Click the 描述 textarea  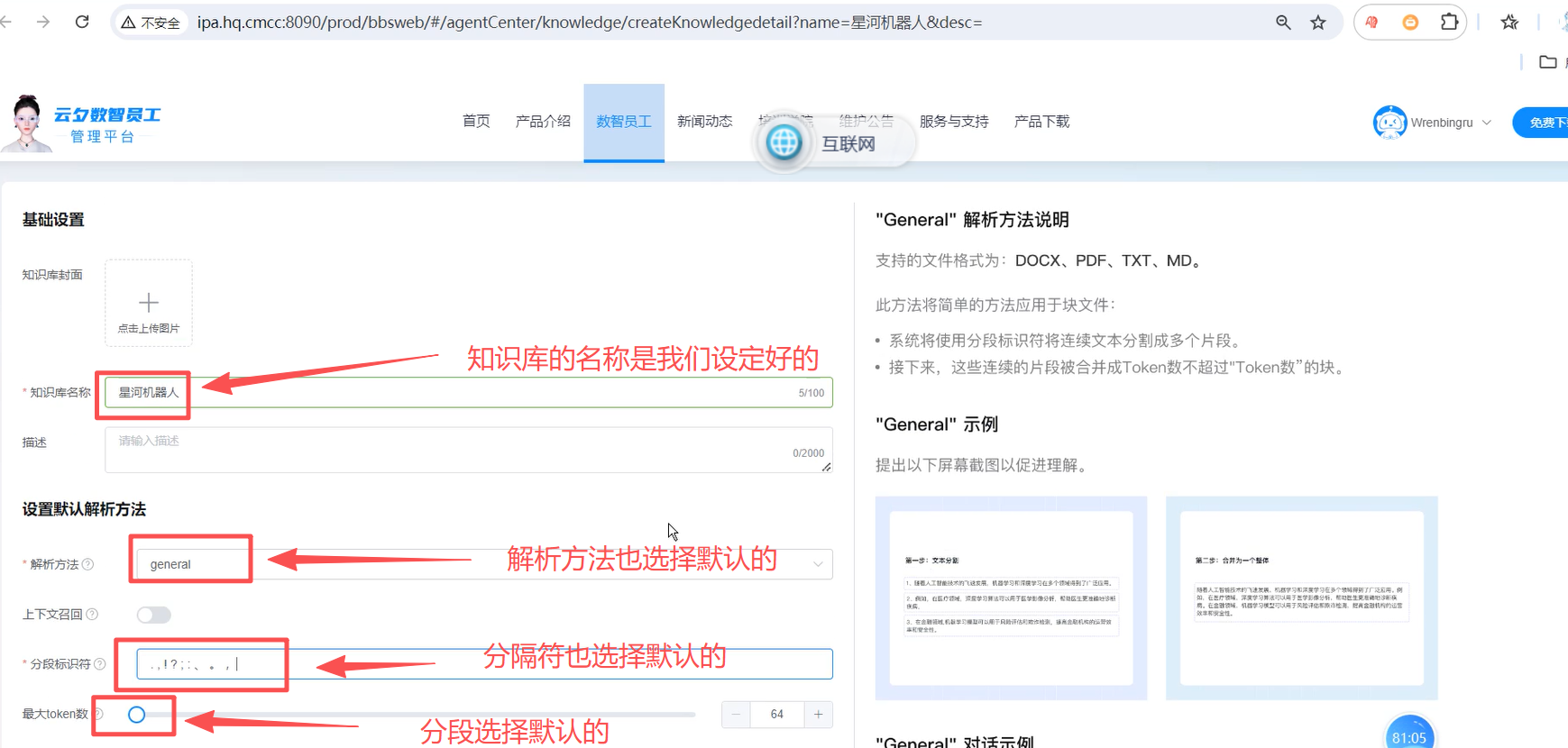coord(468,450)
